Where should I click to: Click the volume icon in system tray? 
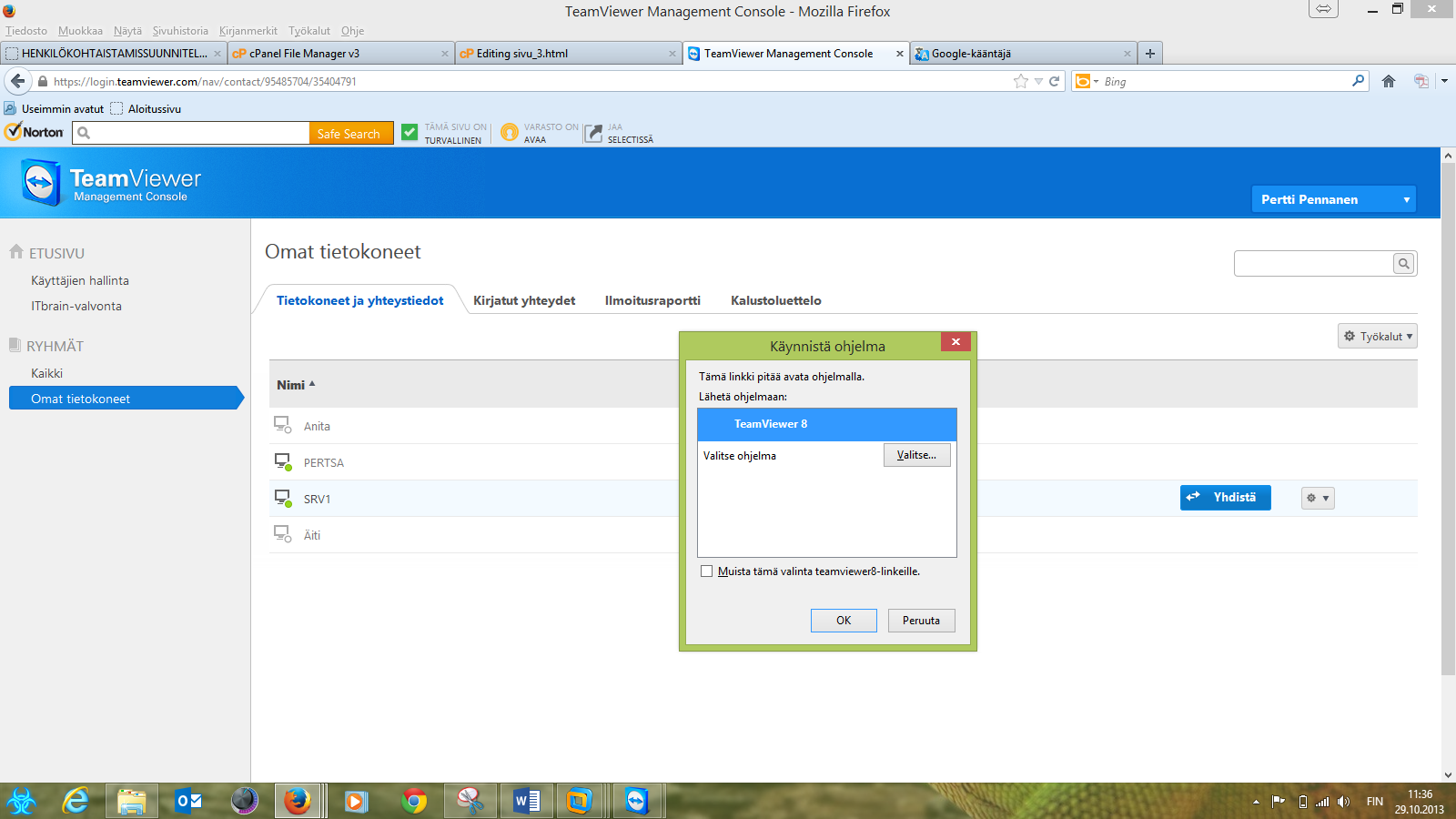pyautogui.click(x=1343, y=802)
